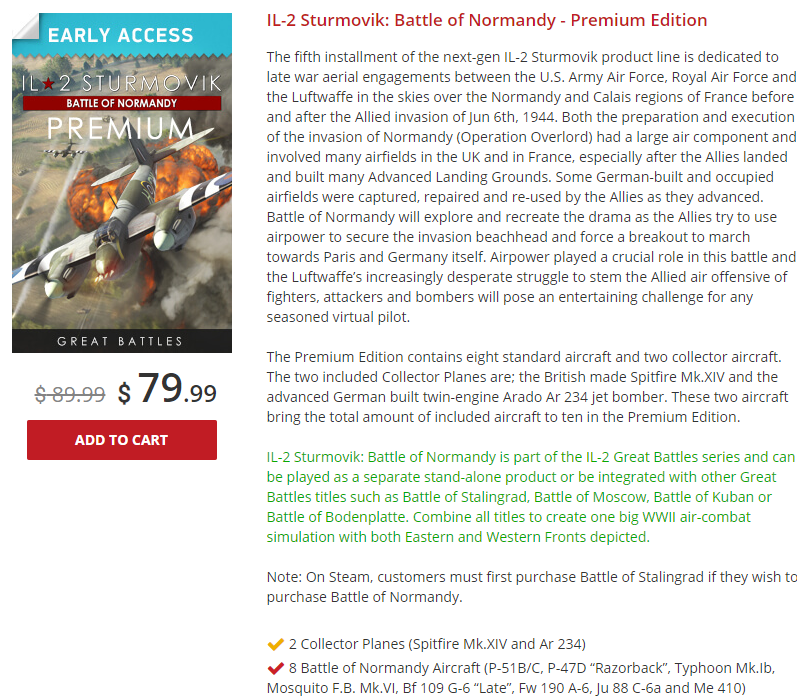Open the Battle of Normandy Premium Edition title
The height and width of the screenshot is (698, 797).
(487, 20)
